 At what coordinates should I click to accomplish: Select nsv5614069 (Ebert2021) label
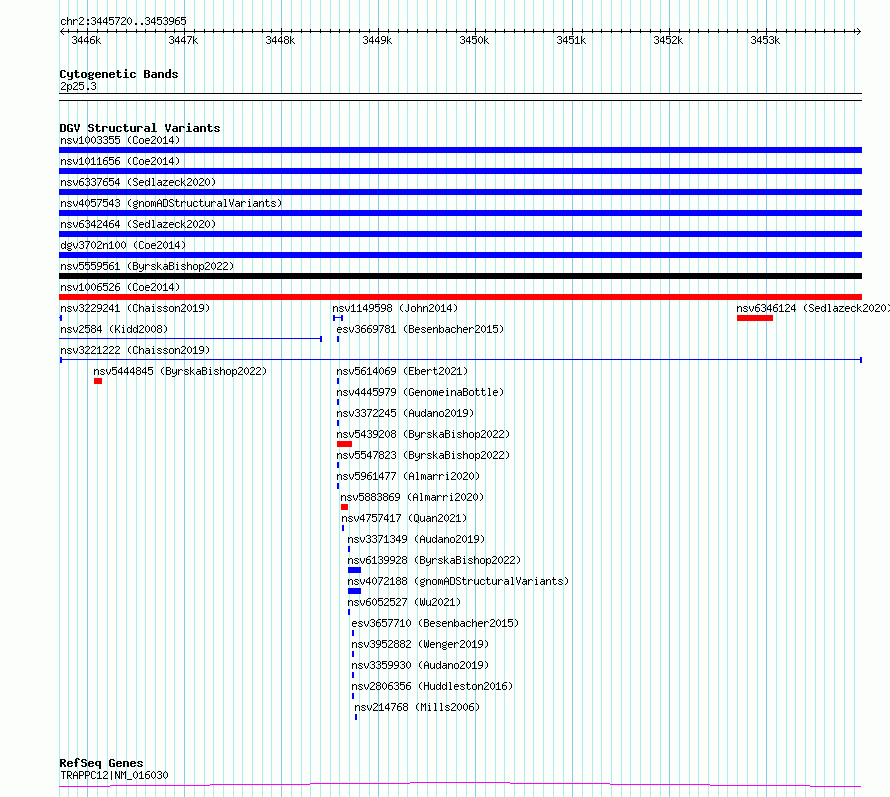tap(402, 371)
